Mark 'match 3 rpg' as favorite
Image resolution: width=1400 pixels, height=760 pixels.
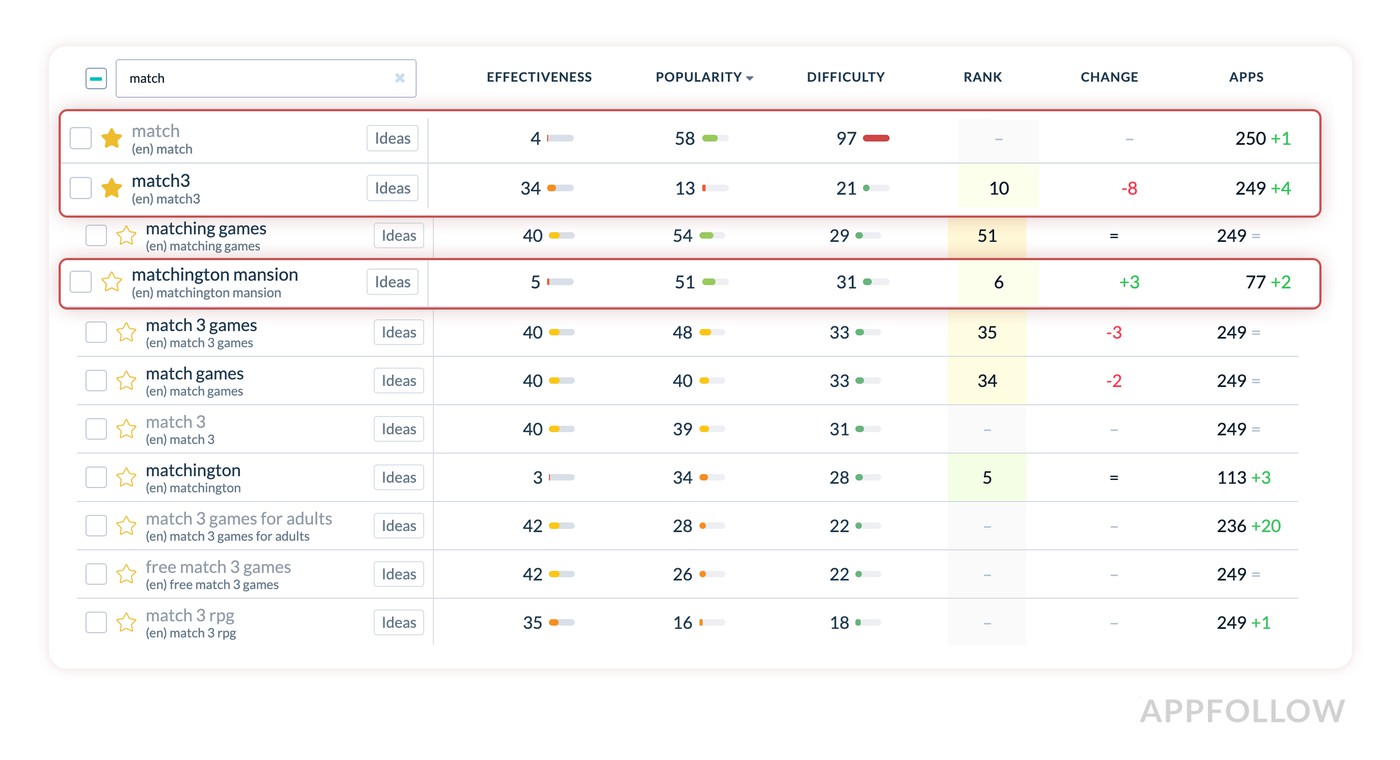point(126,622)
